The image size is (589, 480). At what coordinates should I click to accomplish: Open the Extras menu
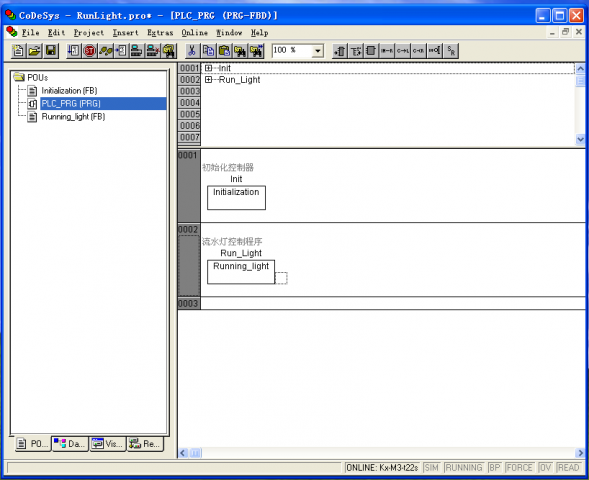160,33
